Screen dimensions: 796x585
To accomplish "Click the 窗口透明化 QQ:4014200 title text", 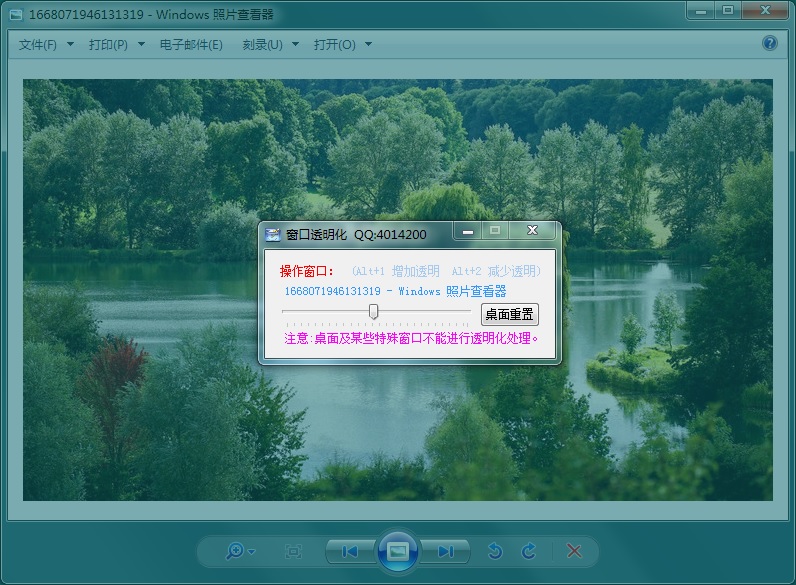I will click(356, 235).
